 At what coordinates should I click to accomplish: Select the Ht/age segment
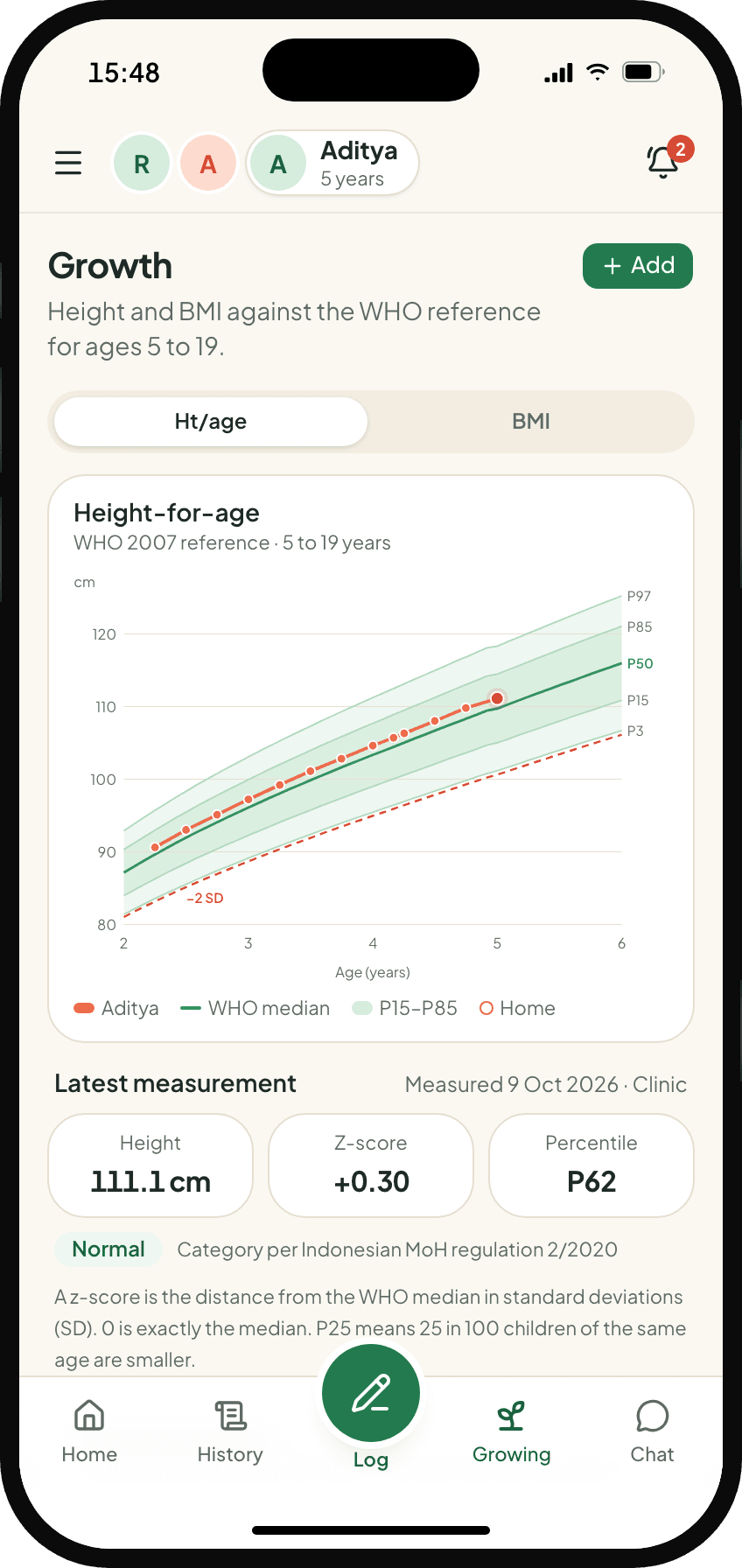211,422
